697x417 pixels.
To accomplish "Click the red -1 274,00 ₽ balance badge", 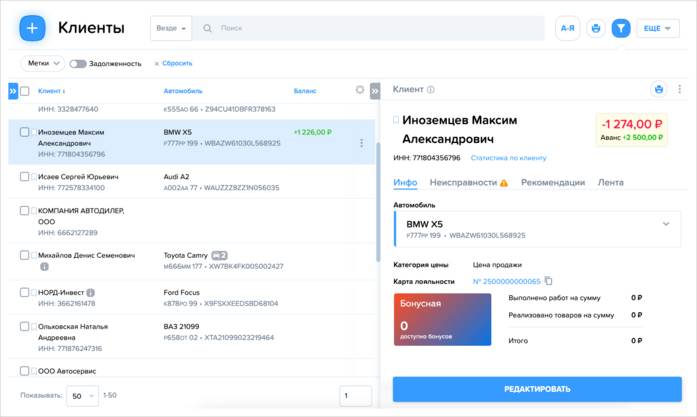I will point(631,124).
